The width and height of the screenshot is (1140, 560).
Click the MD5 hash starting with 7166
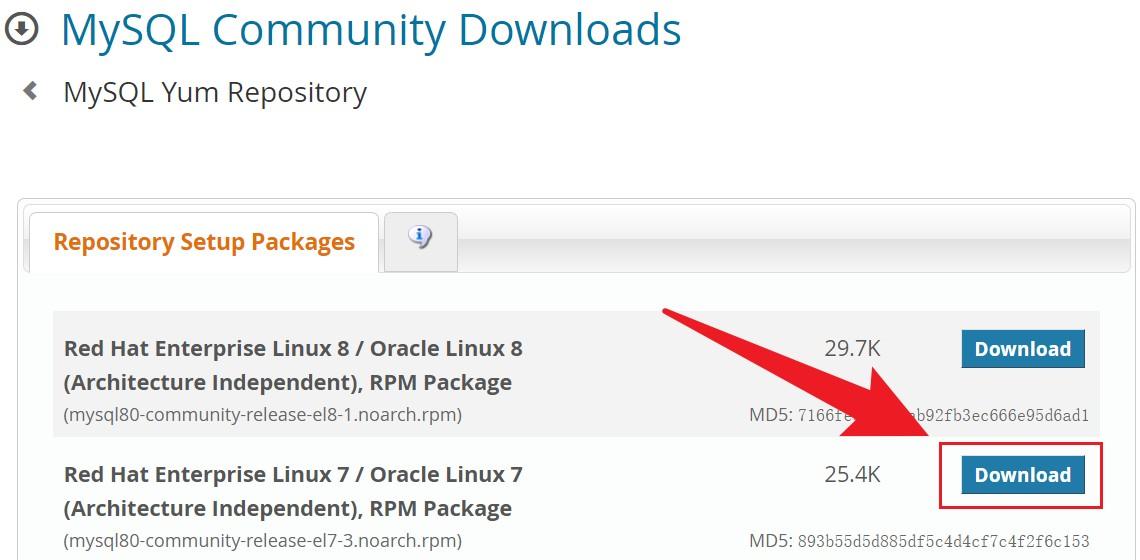click(942, 415)
